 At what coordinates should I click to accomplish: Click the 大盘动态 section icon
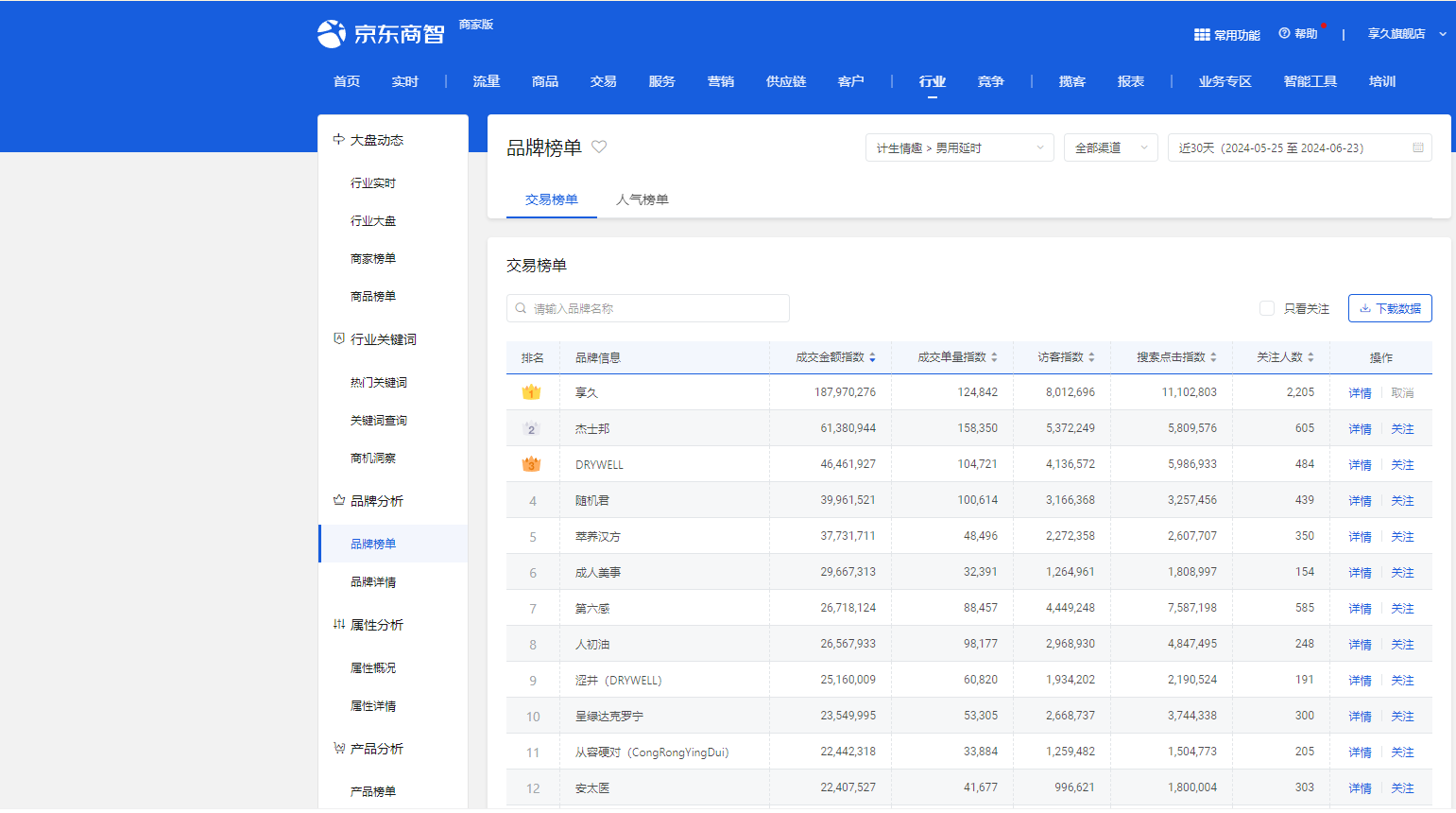[338, 139]
